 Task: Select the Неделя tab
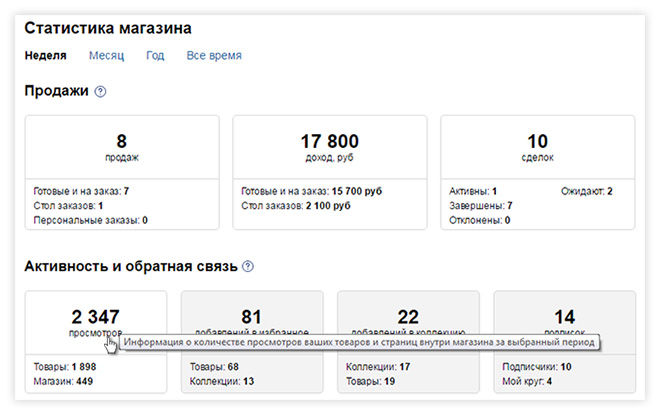click(46, 56)
